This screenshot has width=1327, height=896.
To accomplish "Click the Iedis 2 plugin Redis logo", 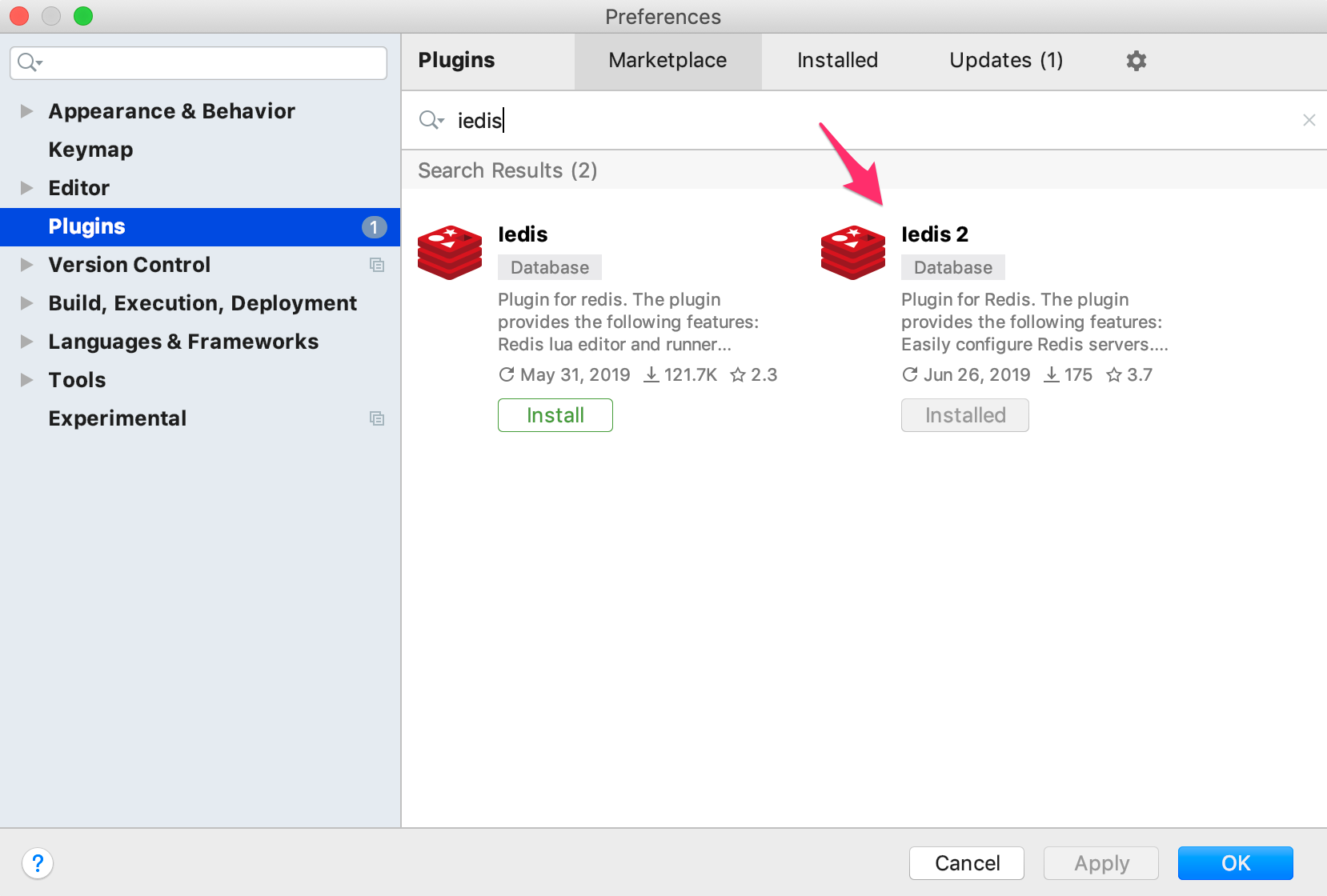I will 853,252.
